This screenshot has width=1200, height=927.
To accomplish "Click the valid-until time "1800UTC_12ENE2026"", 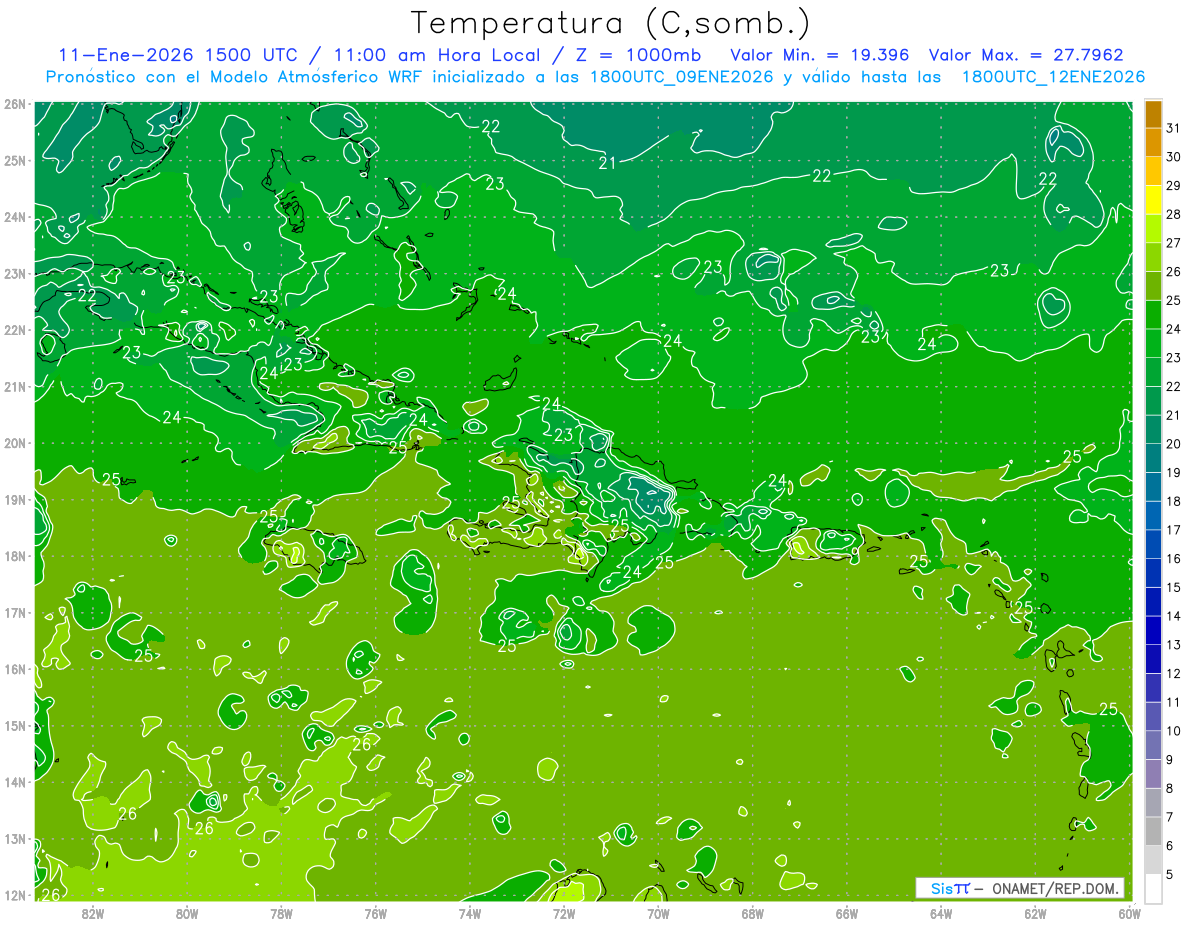I will click(x=1052, y=77).
